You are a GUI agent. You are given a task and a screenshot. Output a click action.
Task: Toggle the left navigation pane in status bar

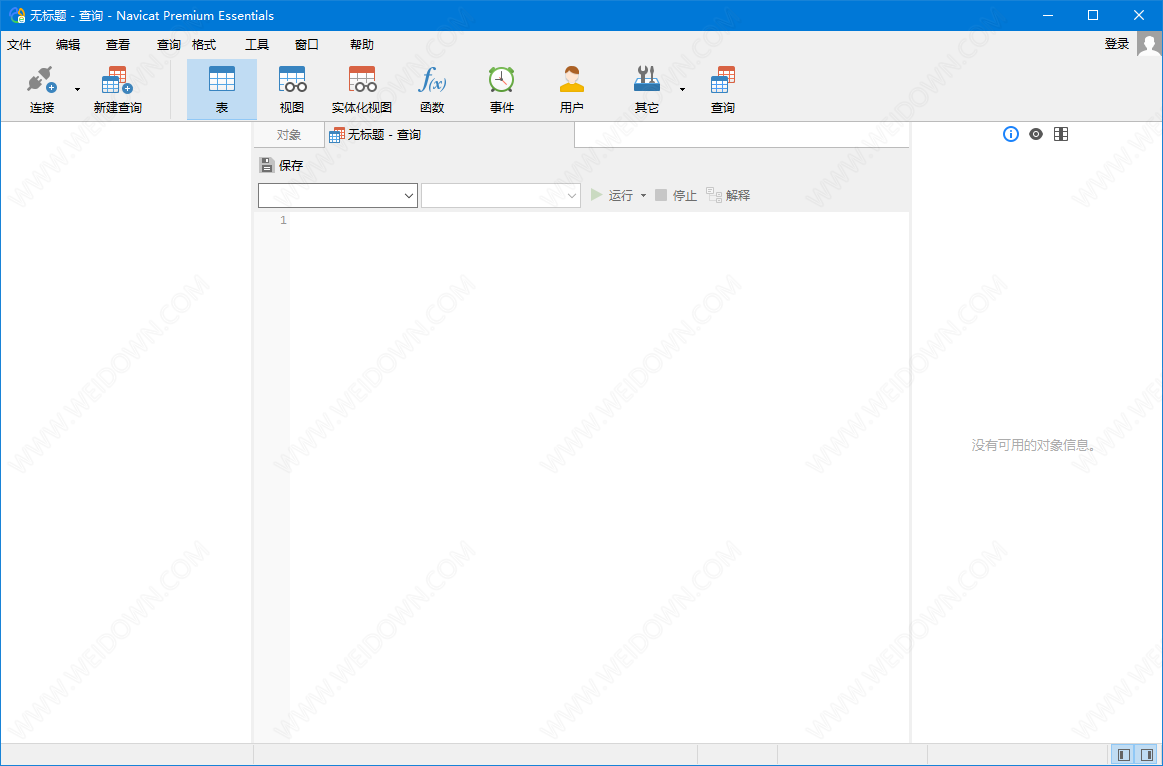(x=1124, y=755)
